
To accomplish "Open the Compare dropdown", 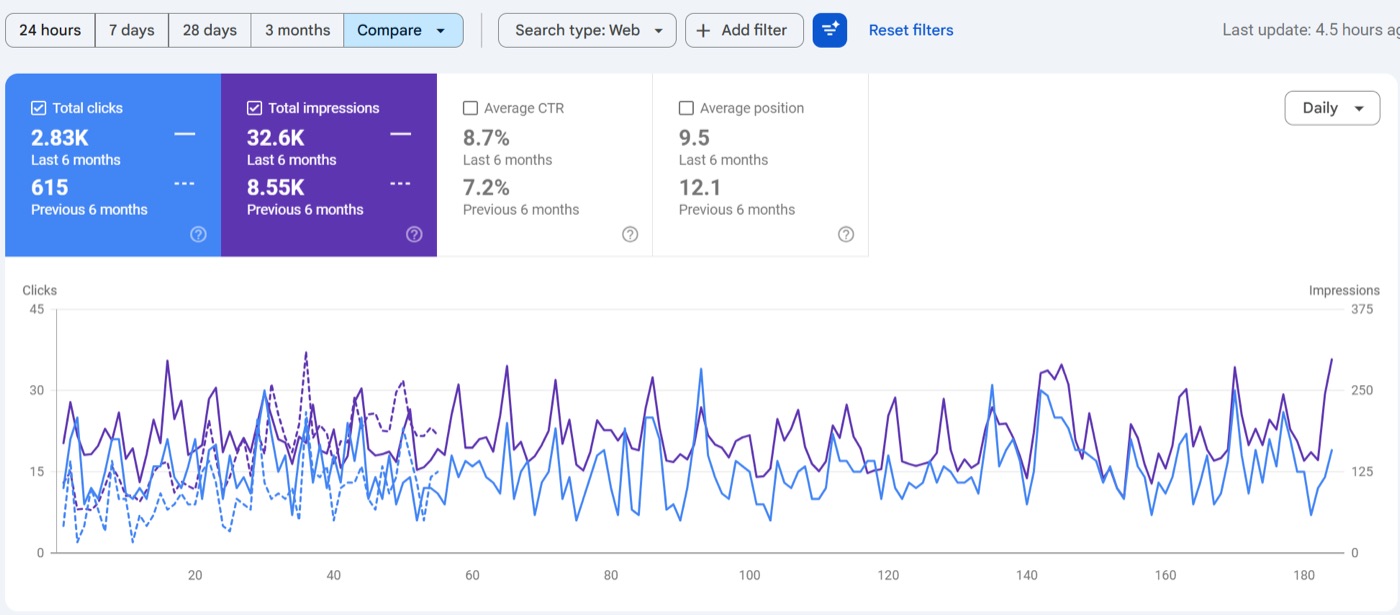I will click(403, 30).
